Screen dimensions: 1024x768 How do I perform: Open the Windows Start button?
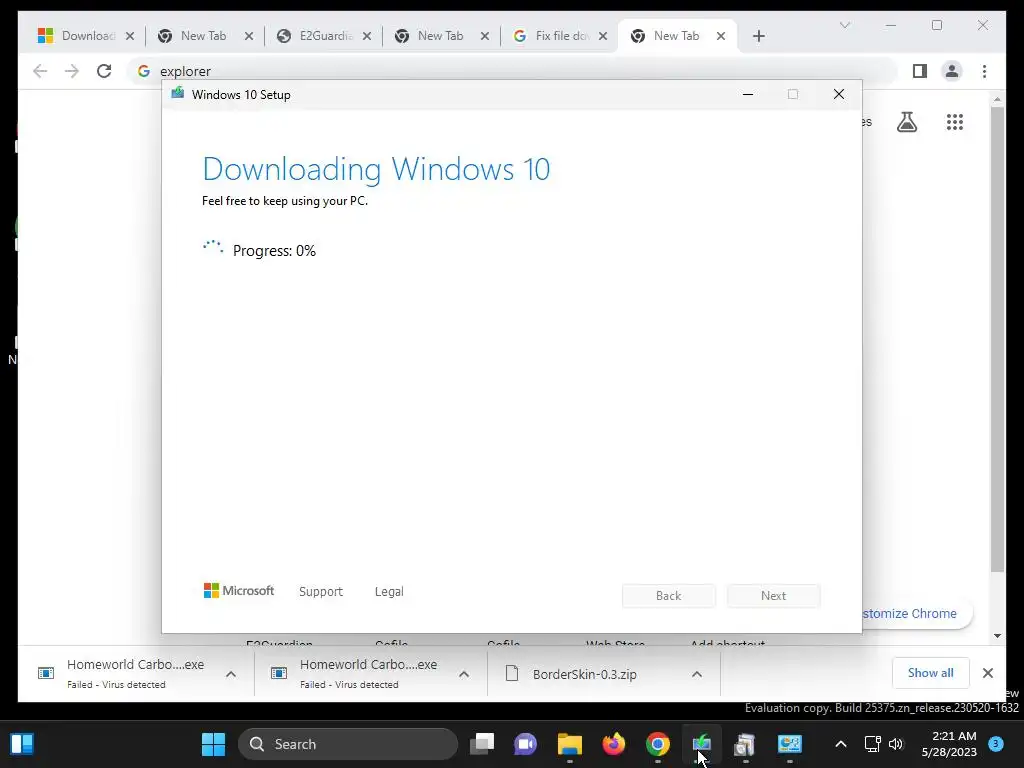click(x=213, y=744)
